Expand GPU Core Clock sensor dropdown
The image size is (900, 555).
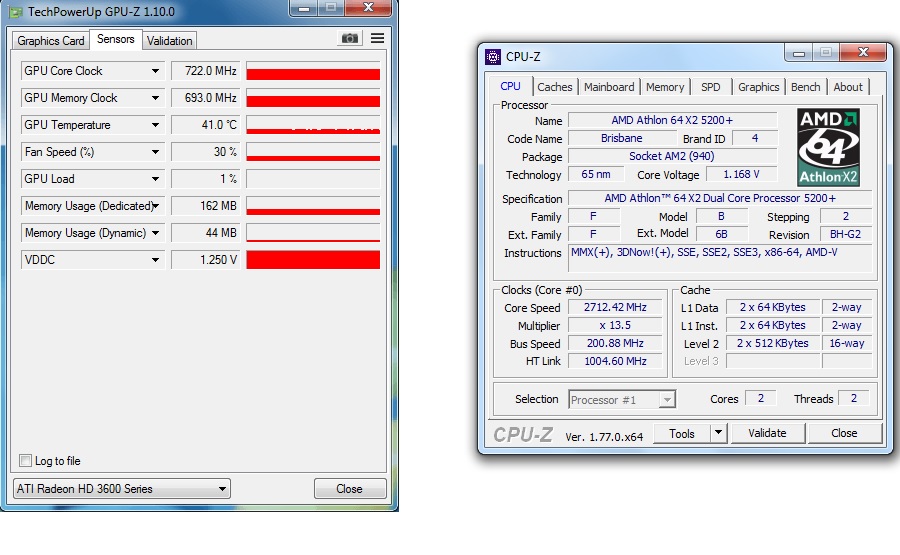coord(155,71)
